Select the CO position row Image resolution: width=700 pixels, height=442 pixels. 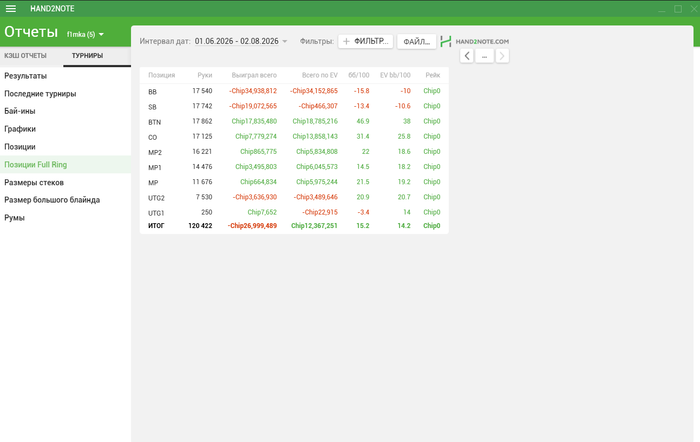point(294,137)
